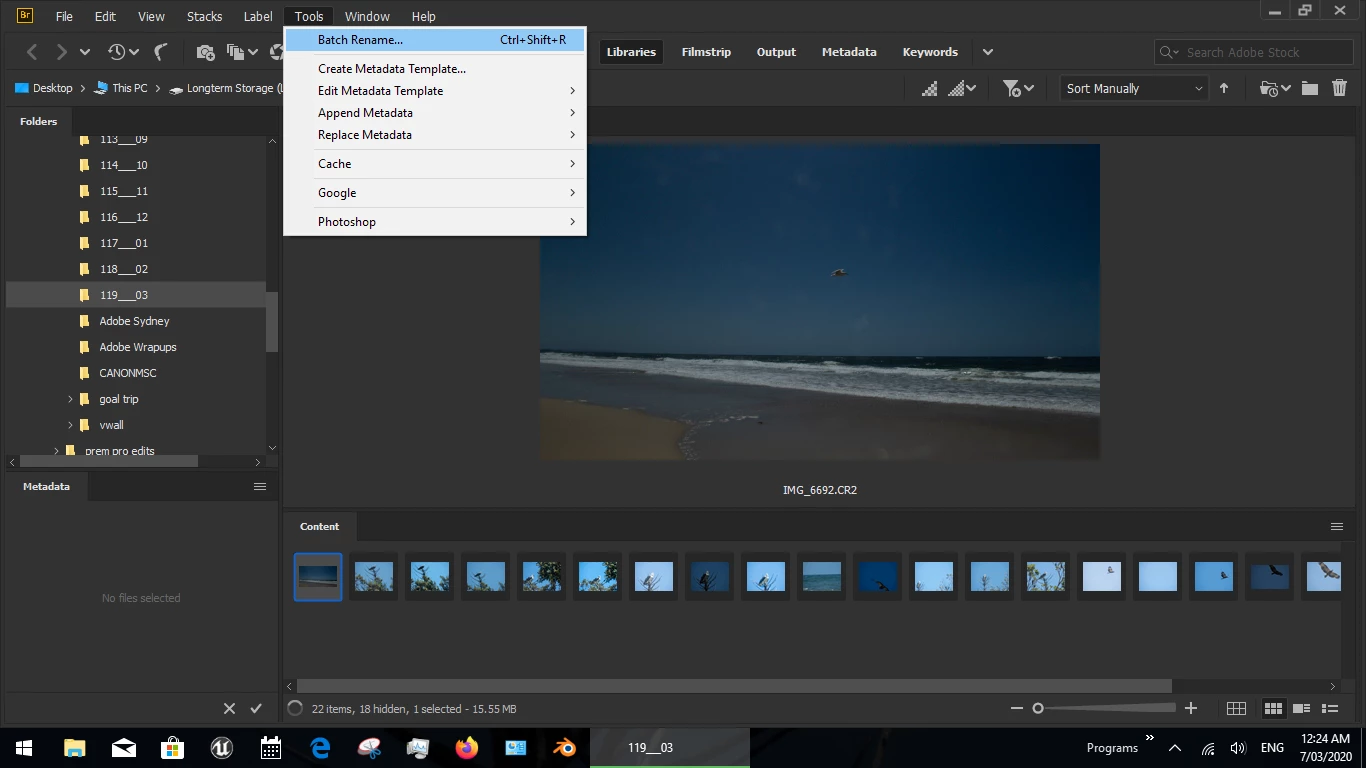
Task: Select the Adobe Sydney folder
Action: point(136,321)
